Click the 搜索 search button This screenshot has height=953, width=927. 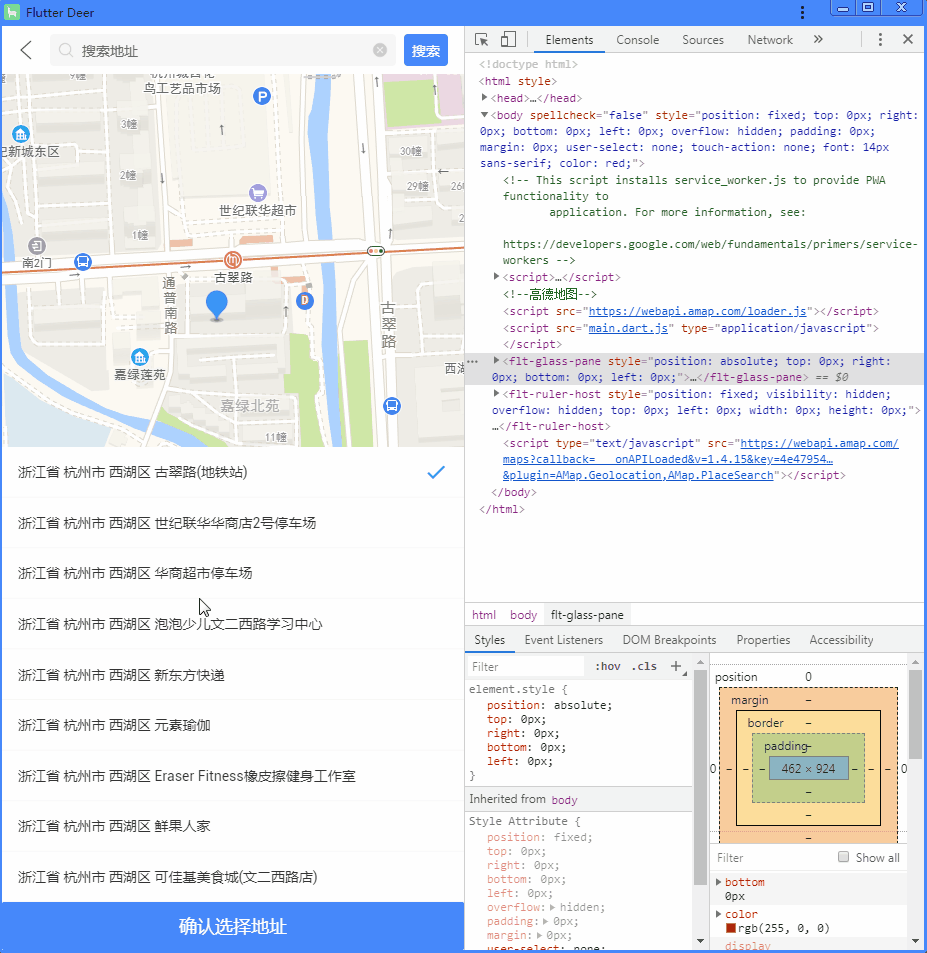(426, 49)
